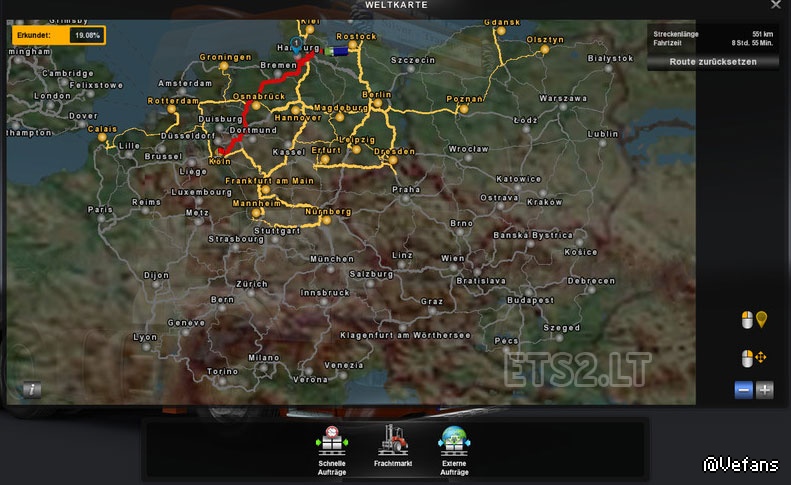Open the Frachtmarkt forklift icon
Viewport: 791px width, 485px height.
[393, 440]
